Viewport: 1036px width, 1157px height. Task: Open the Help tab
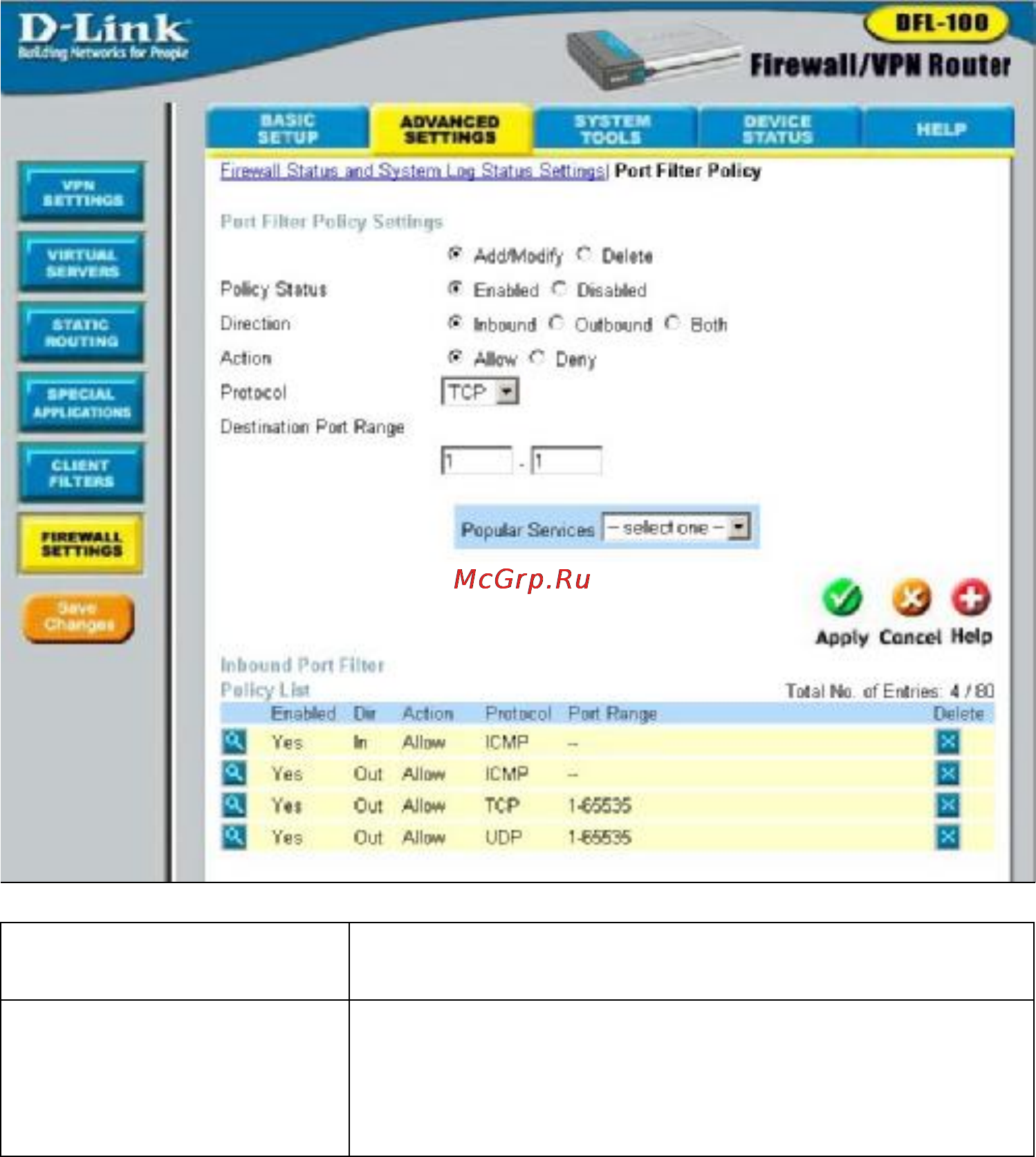[940, 129]
